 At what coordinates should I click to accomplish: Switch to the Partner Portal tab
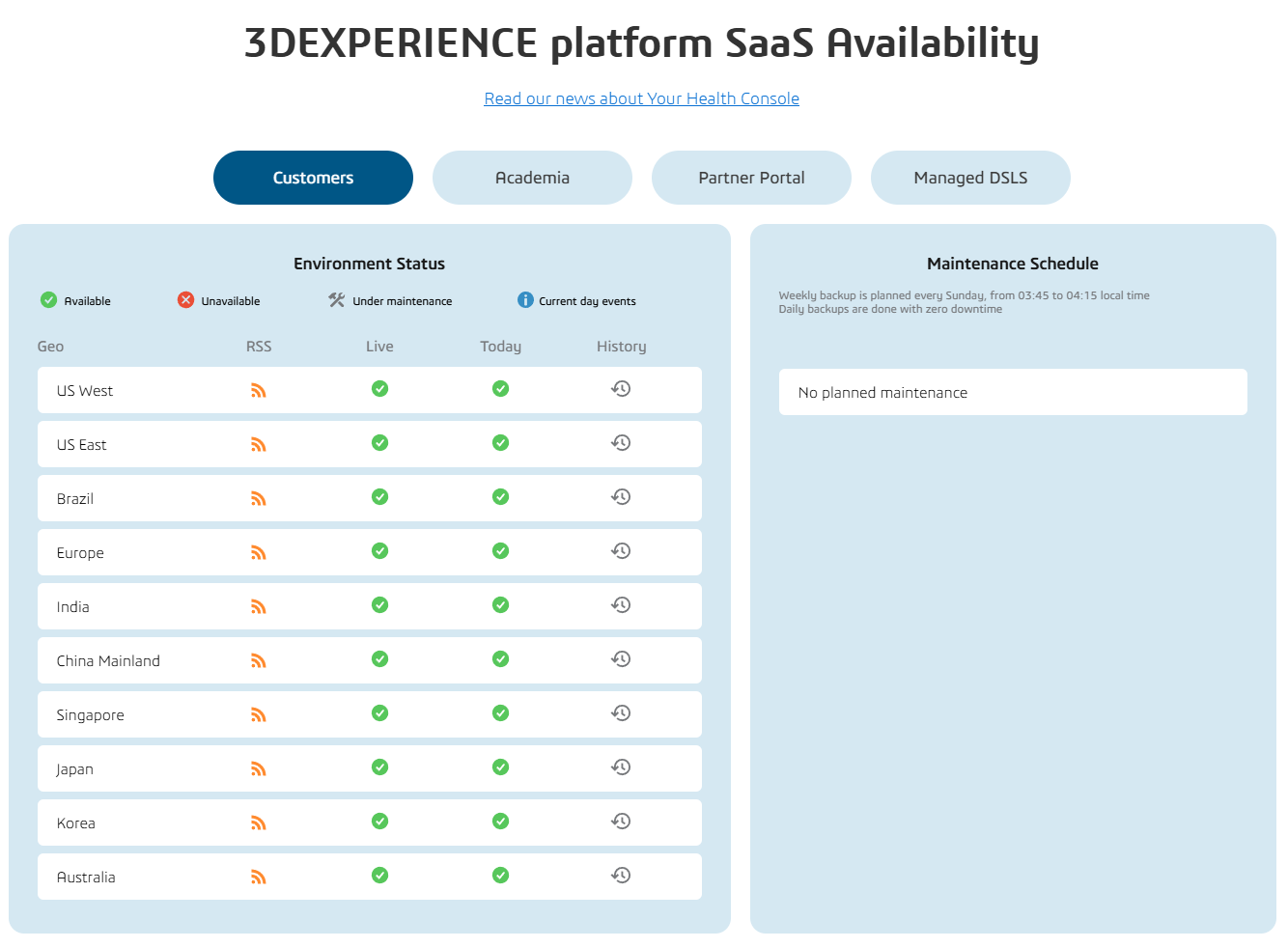(x=751, y=178)
